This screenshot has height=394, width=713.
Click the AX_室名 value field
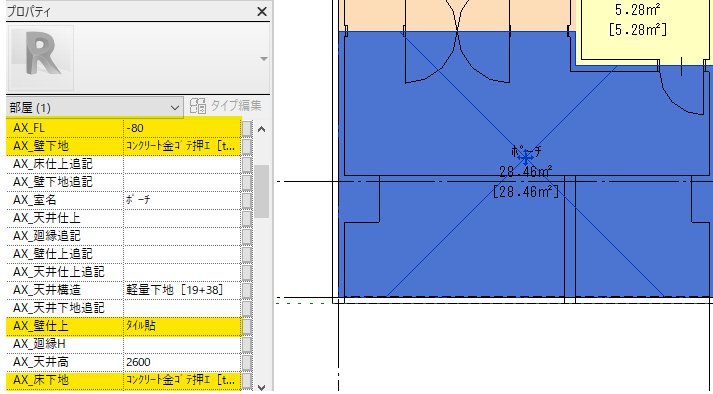pos(182,200)
